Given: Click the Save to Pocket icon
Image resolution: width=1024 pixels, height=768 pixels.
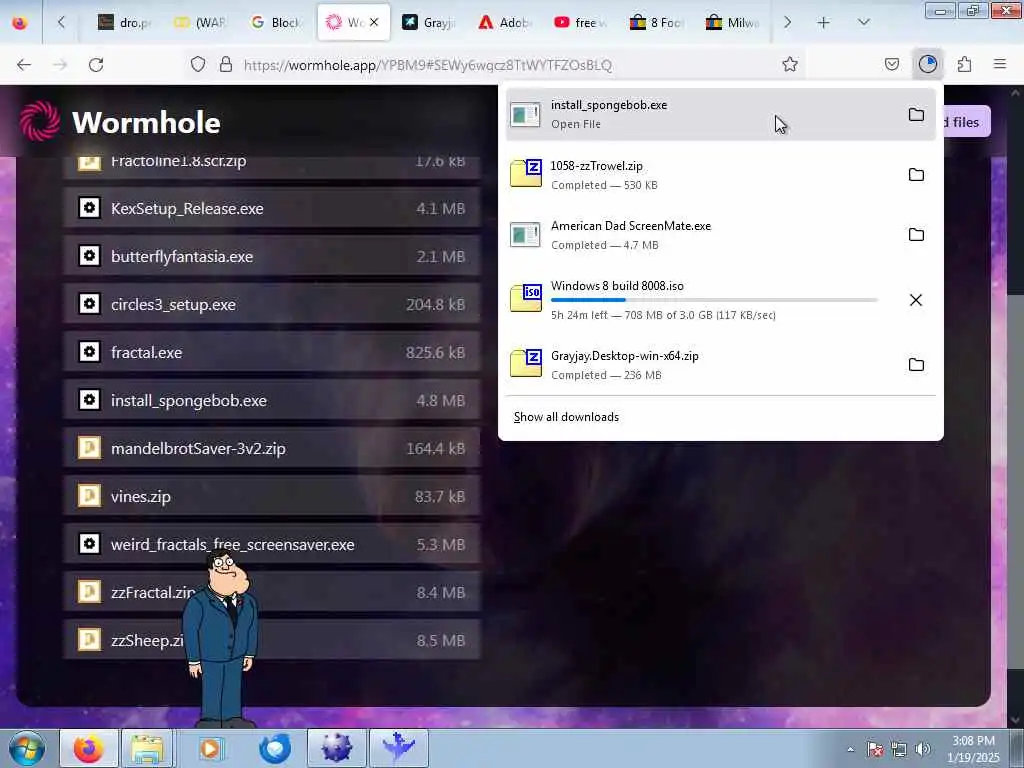Looking at the screenshot, I should (x=891, y=64).
